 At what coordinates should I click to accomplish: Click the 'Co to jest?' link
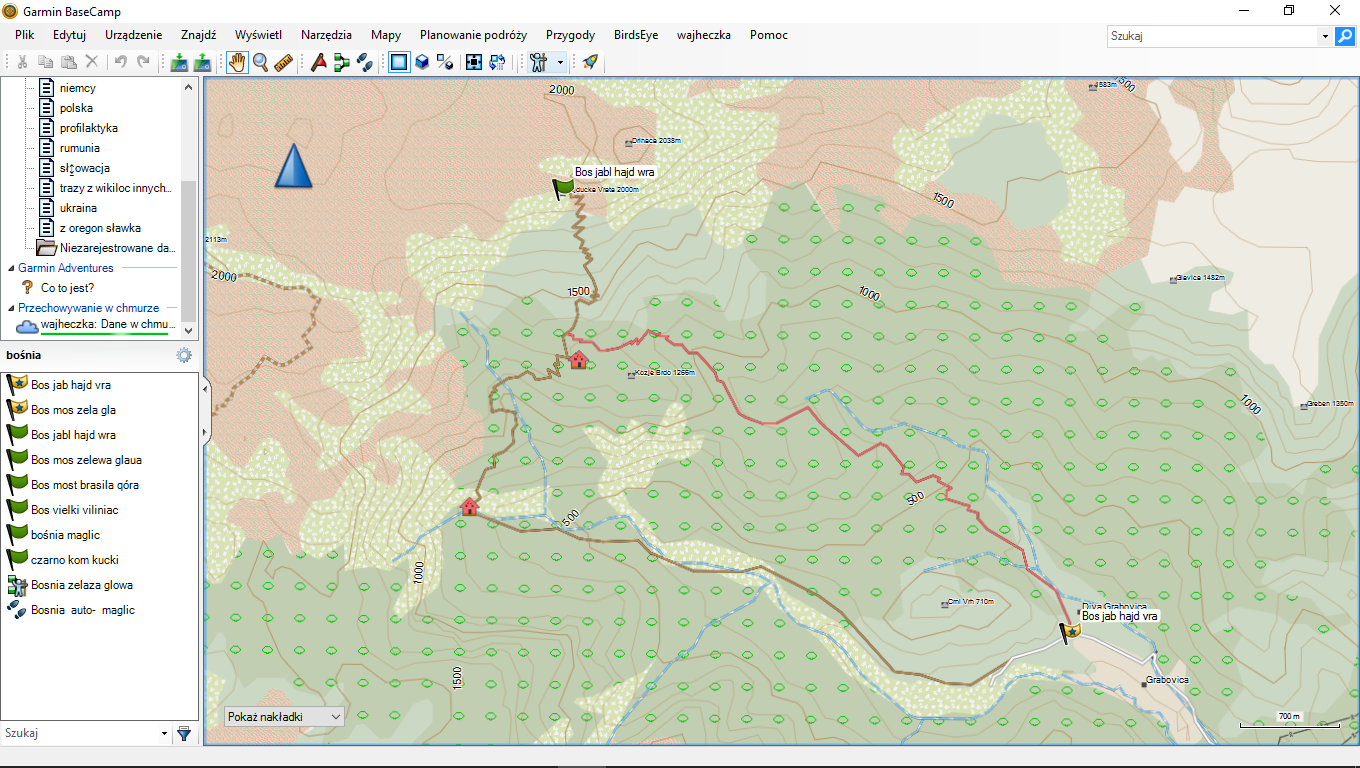coord(67,288)
